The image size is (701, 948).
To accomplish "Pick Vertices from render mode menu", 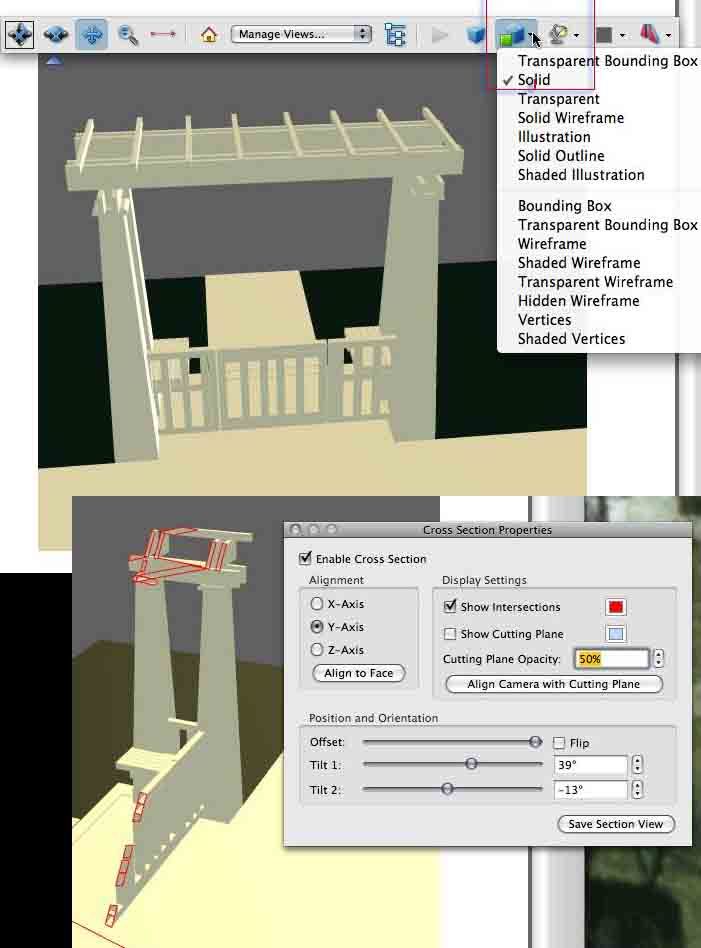I will tap(544, 320).
